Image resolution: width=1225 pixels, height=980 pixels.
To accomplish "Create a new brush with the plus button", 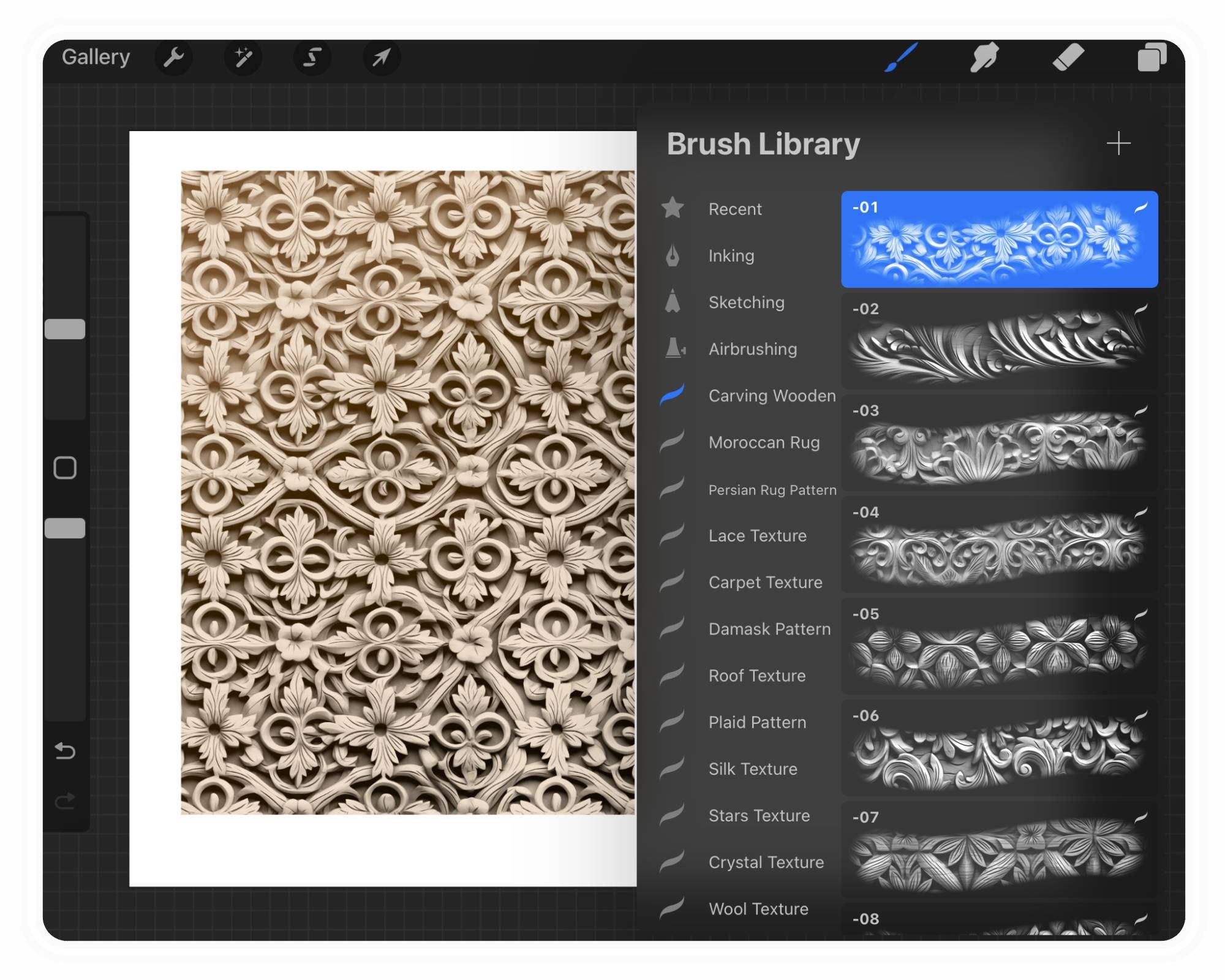I will pos(1119,143).
